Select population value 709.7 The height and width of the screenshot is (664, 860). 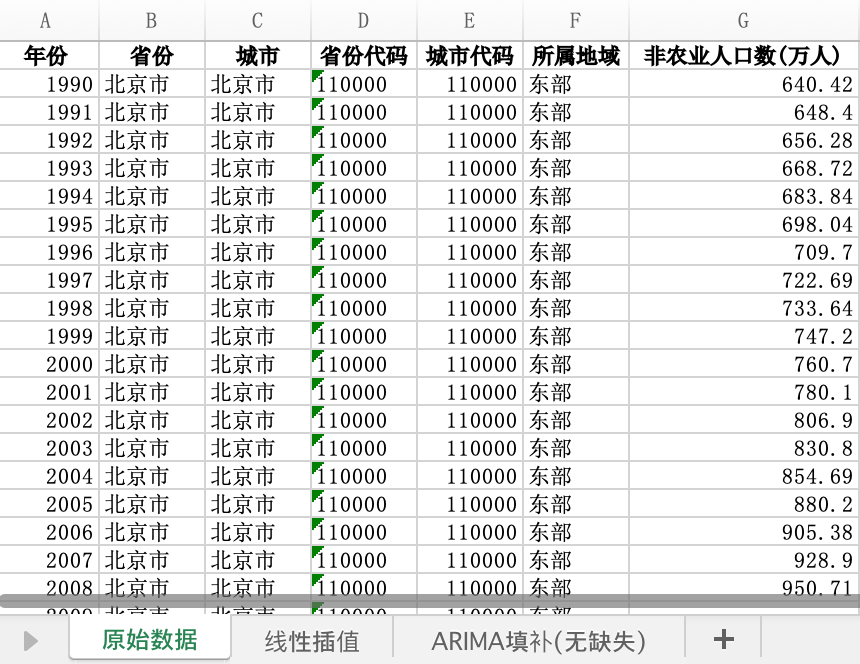(x=744, y=252)
